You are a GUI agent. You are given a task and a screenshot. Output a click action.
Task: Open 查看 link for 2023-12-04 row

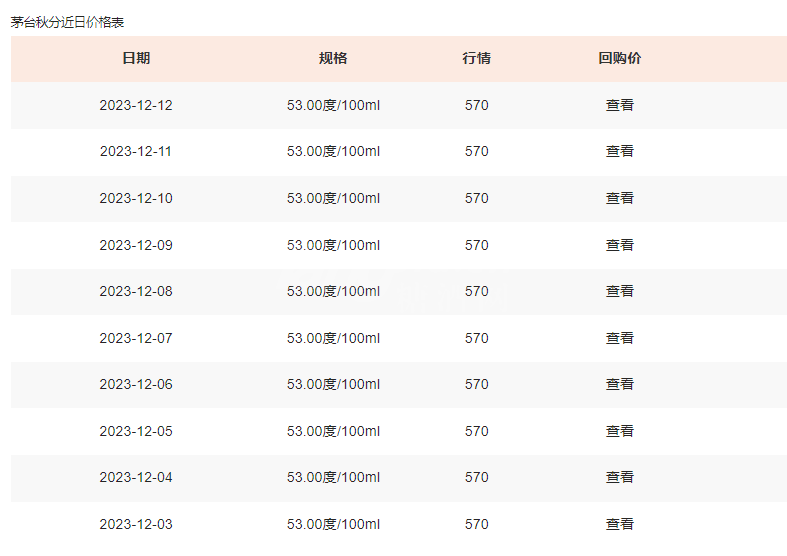pos(619,477)
